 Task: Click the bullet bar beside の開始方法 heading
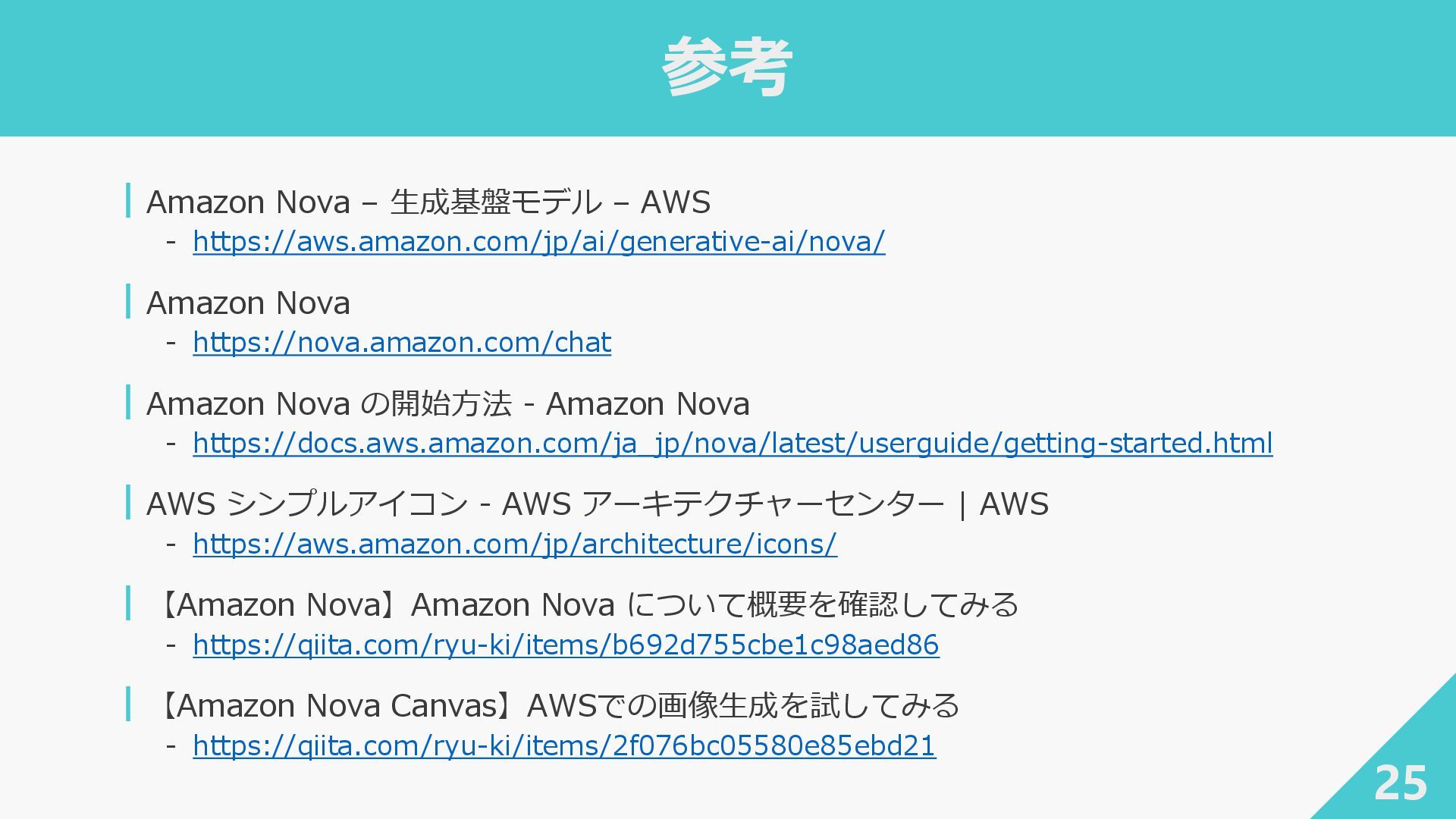click(128, 402)
